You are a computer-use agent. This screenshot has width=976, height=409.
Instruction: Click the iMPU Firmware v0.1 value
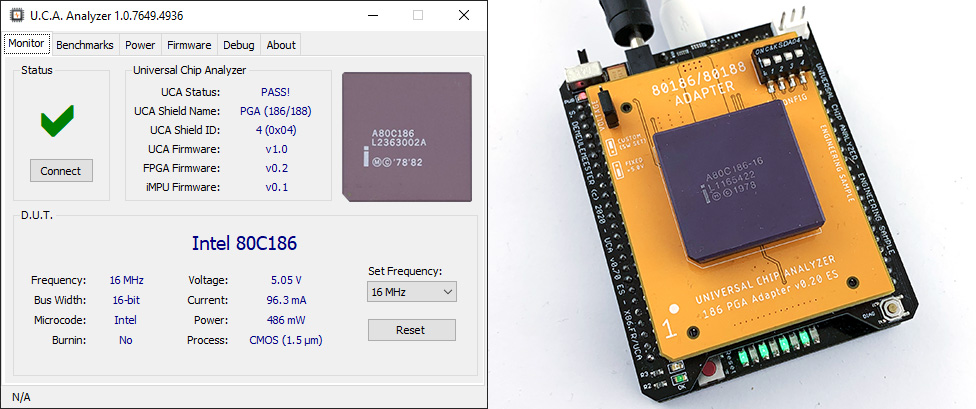[276, 187]
